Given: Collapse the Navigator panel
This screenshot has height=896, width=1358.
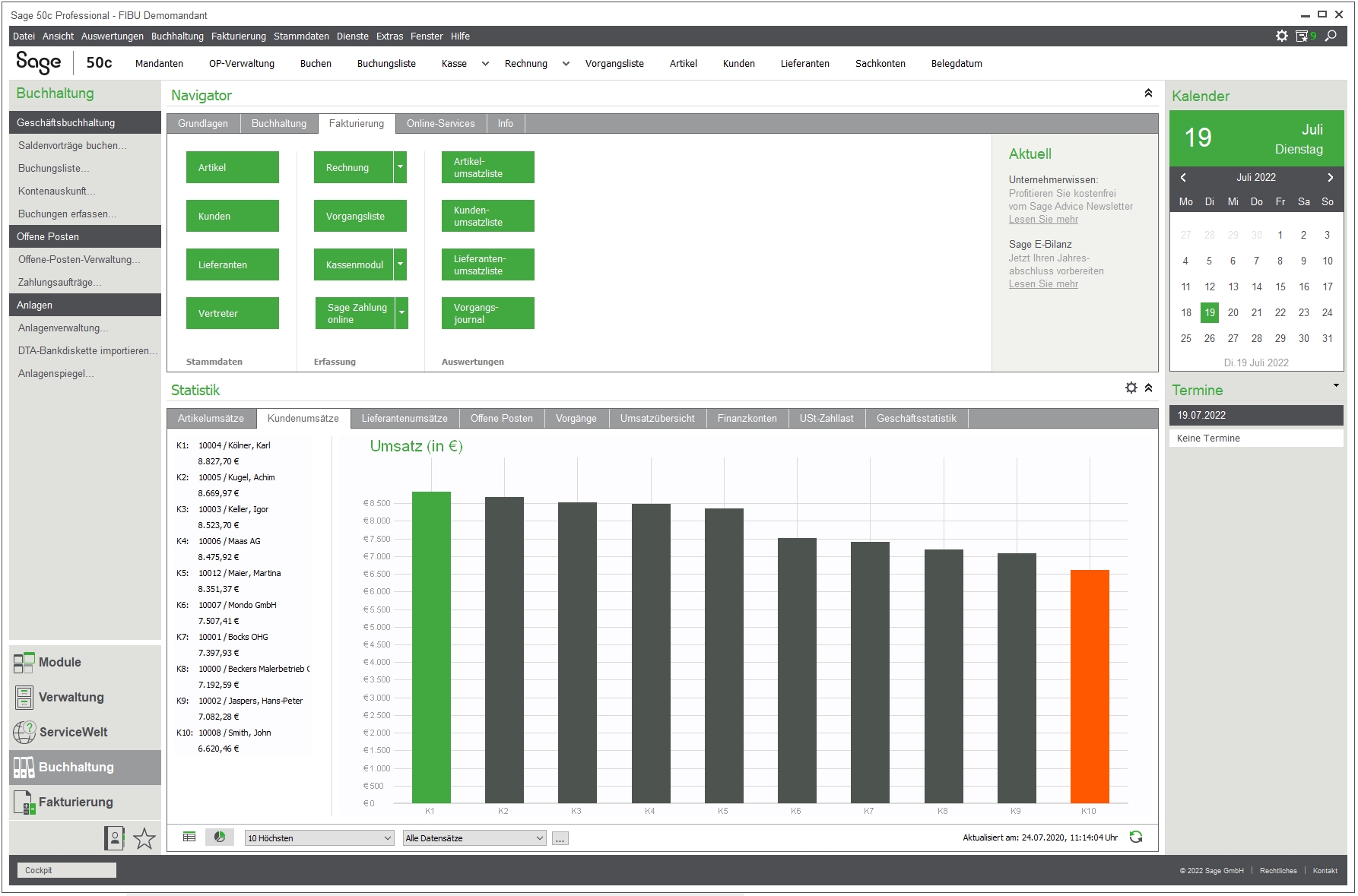Looking at the screenshot, I should click(x=1148, y=93).
